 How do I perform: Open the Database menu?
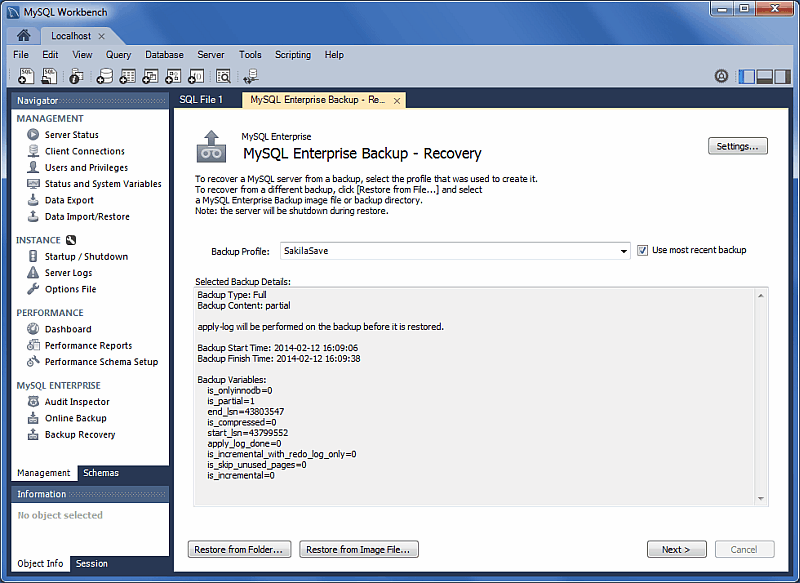point(164,55)
